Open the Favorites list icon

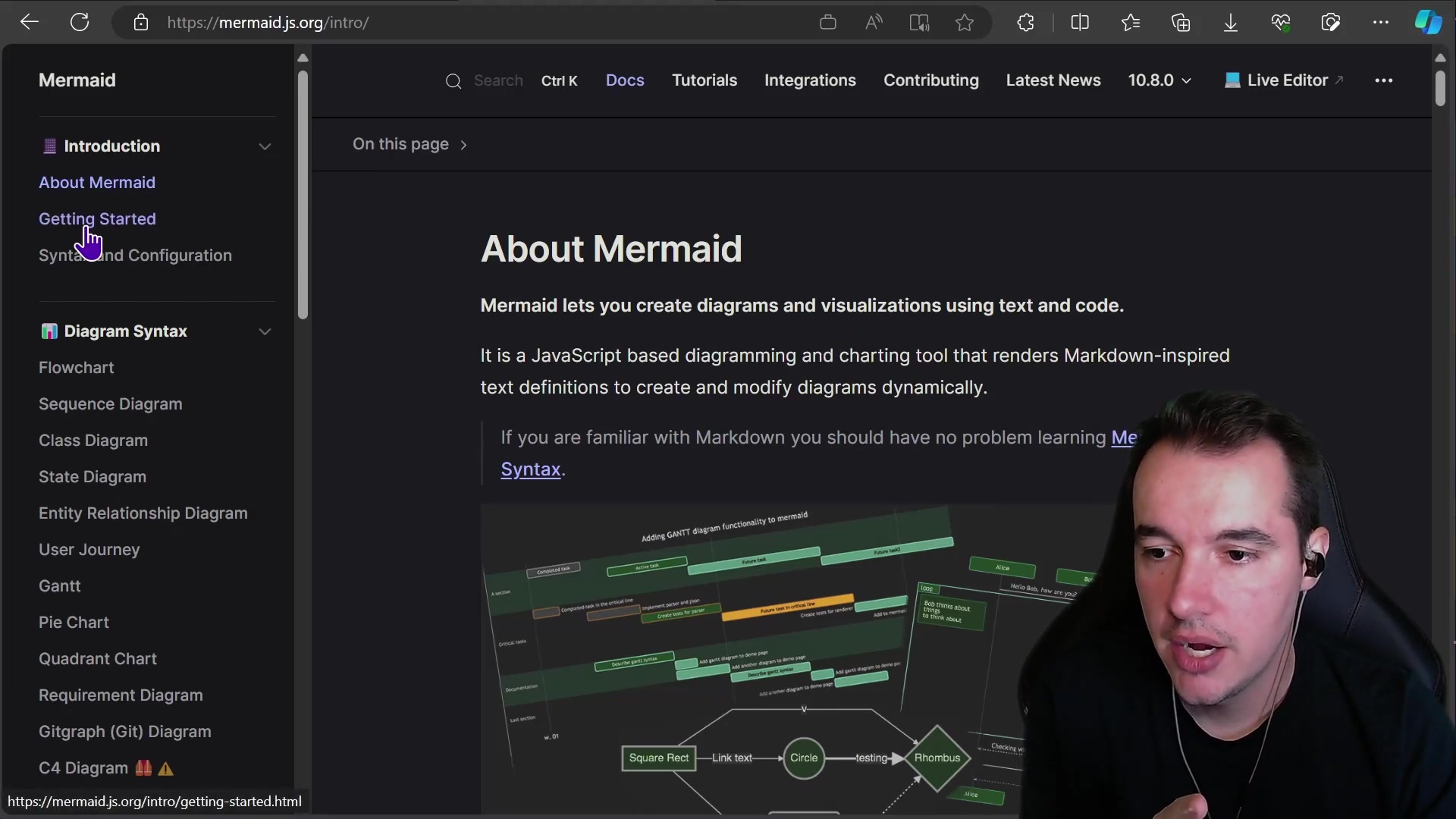pos(1131,23)
